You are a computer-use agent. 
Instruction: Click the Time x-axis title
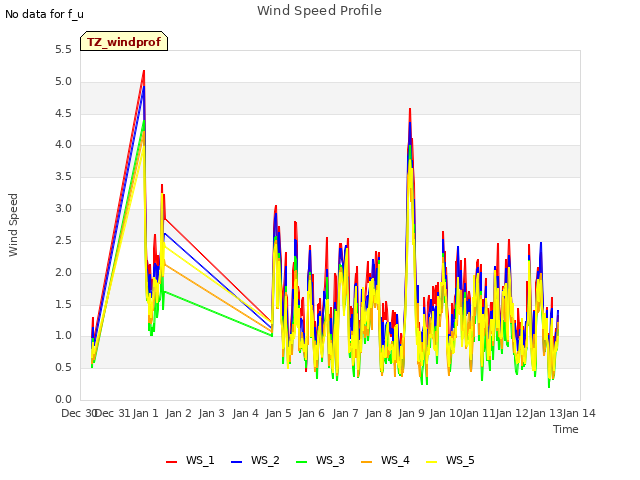click(x=566, y=429)
